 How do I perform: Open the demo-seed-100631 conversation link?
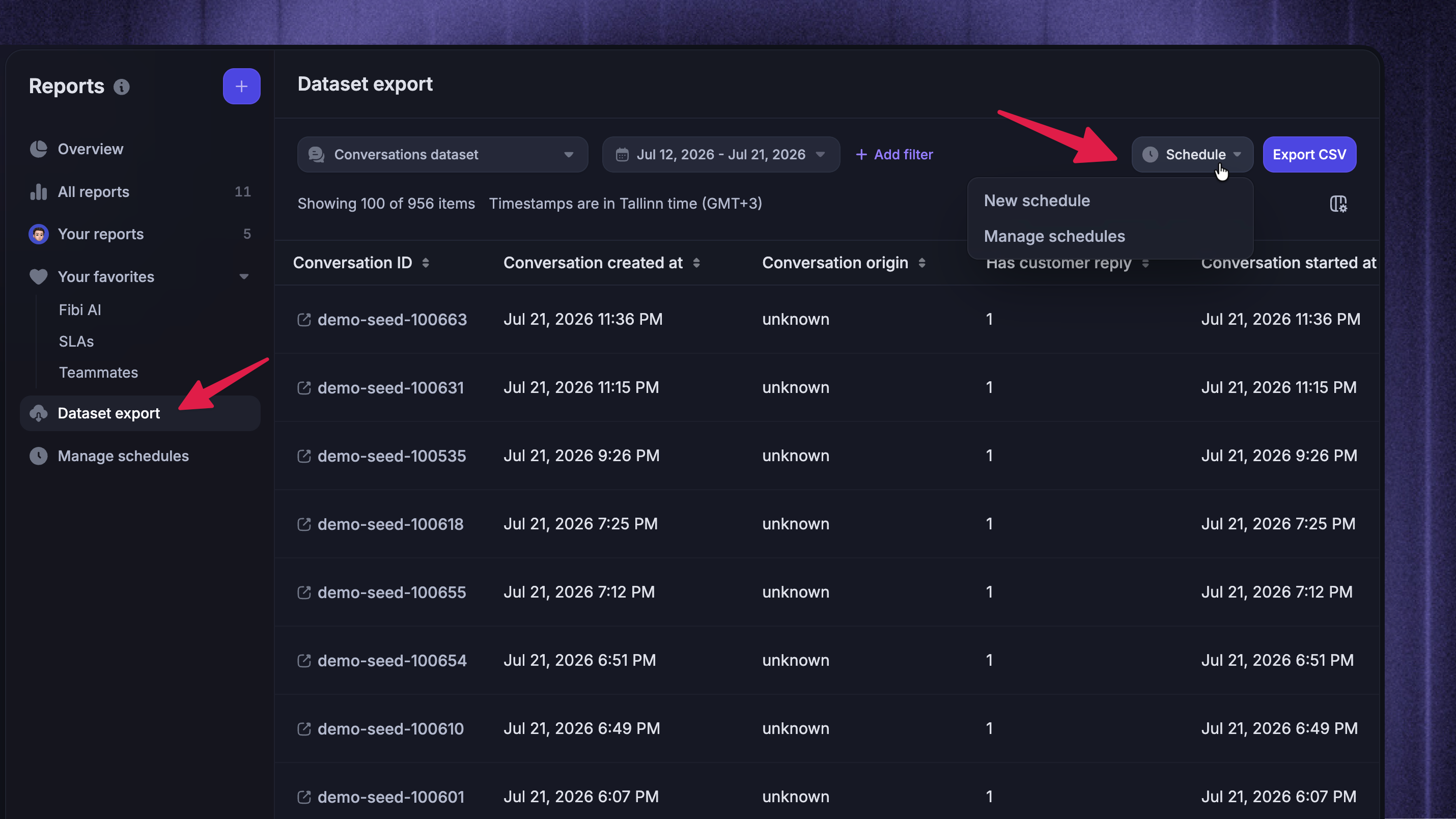click(390, 388)
